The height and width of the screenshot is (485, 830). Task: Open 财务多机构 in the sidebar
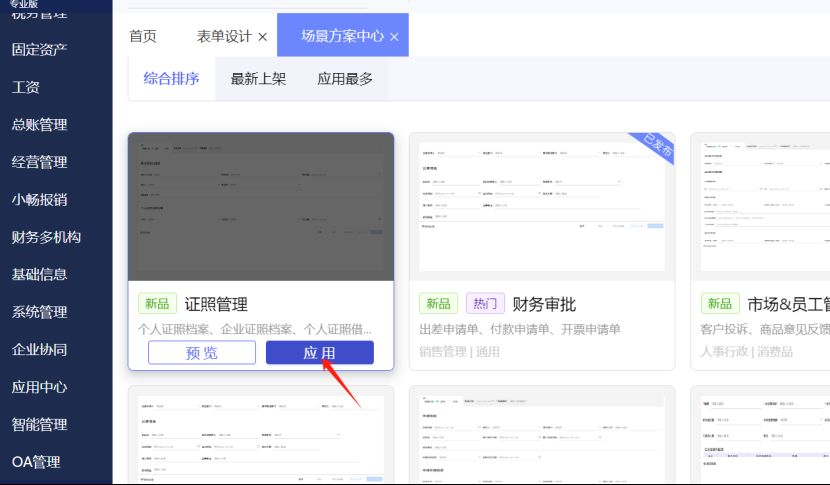click(46, 237)
